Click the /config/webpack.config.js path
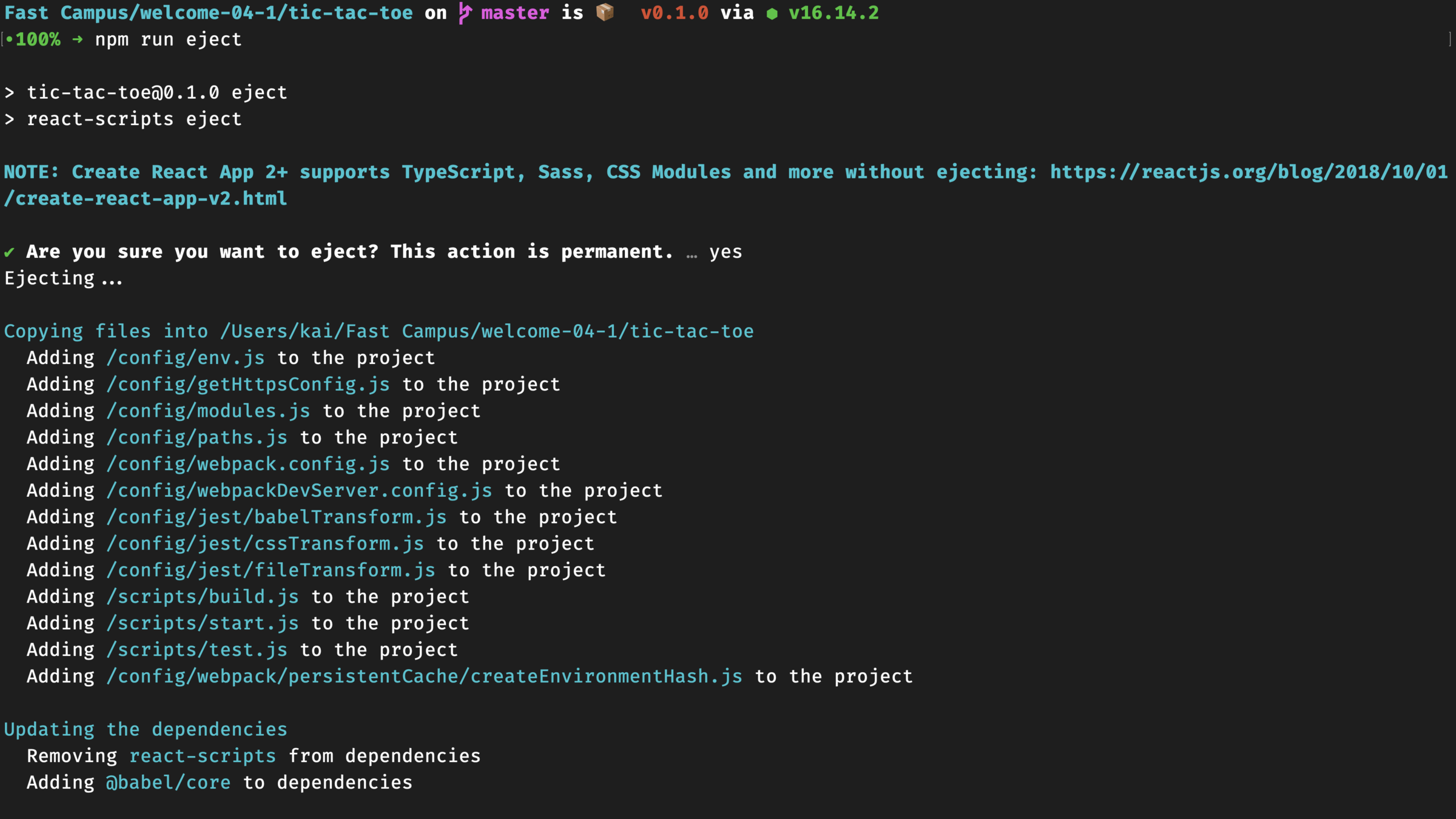The image size is (1456, 819). tap(248, 464)
